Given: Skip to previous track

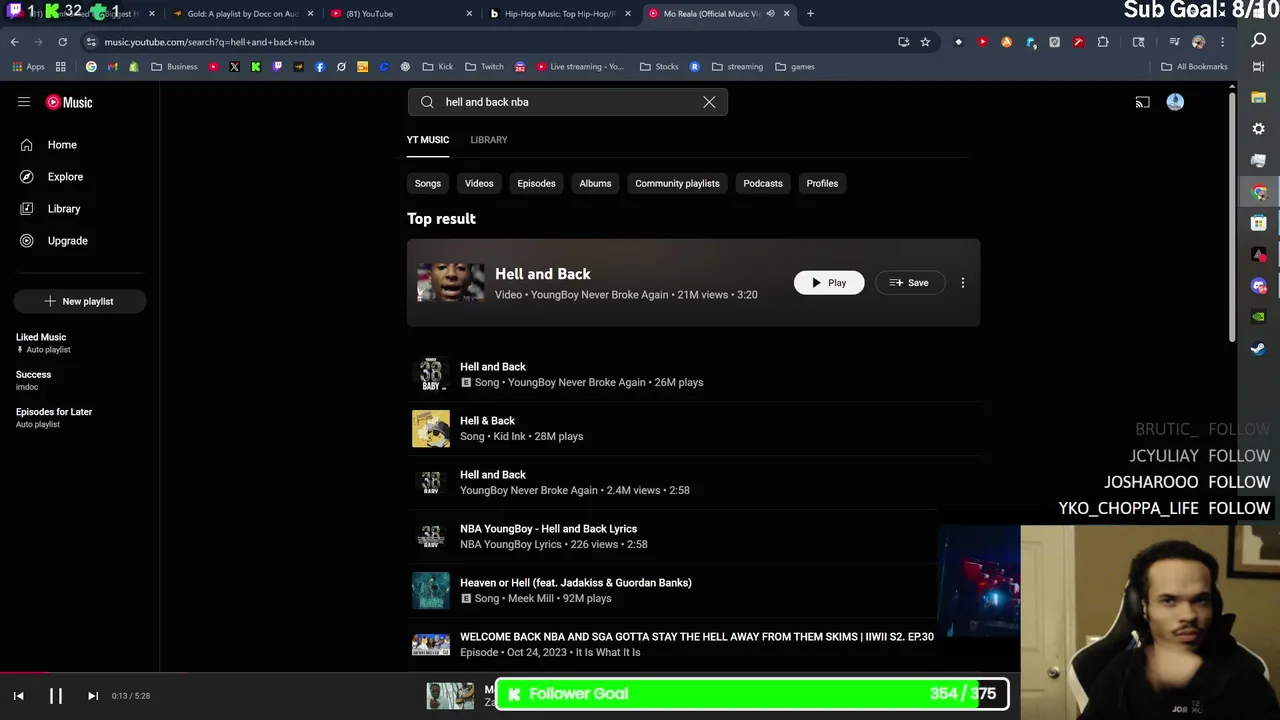Looking at the screenshot, I should [19, 696].
